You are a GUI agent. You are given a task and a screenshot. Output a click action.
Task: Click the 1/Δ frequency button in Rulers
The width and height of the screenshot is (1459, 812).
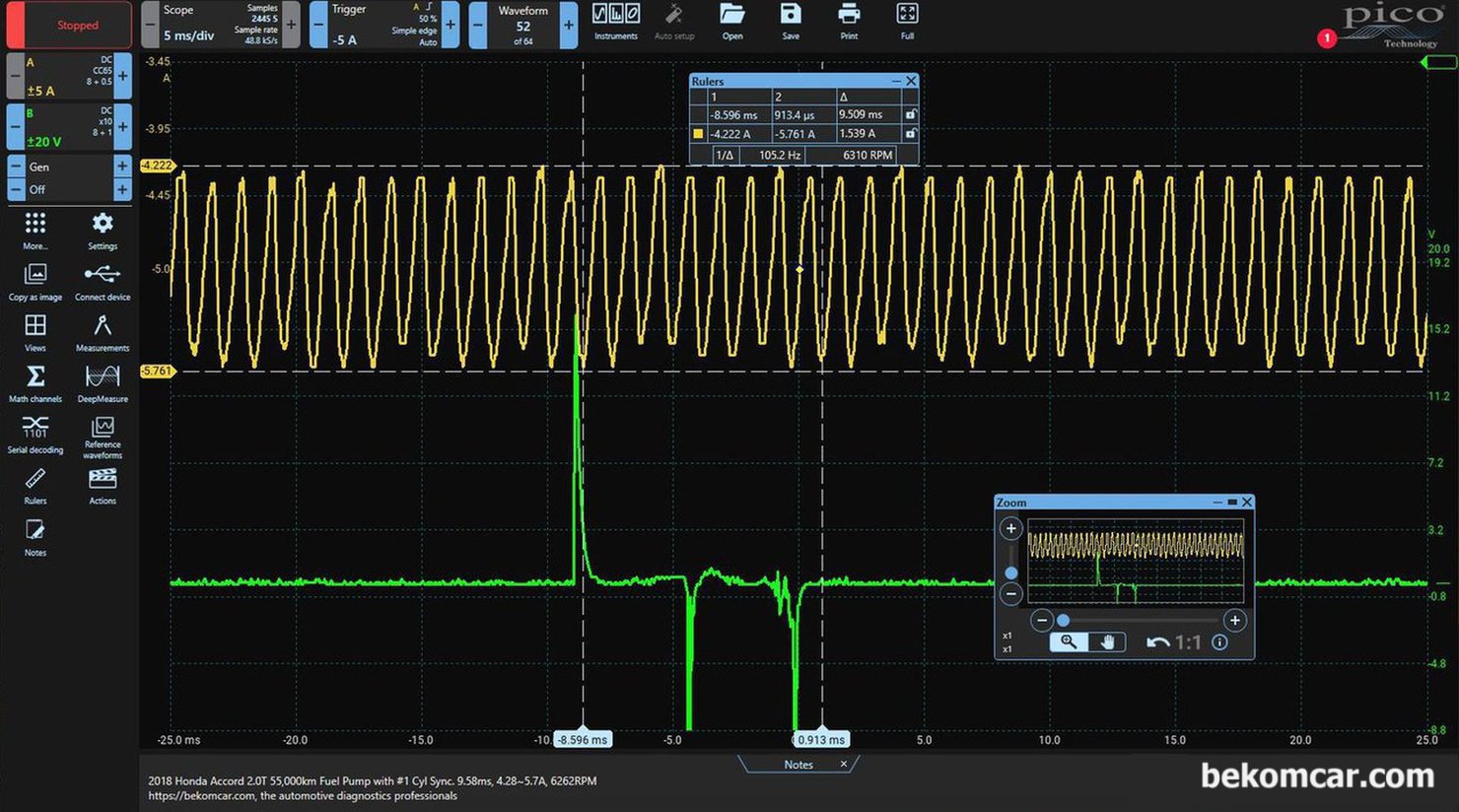point(725,155)
